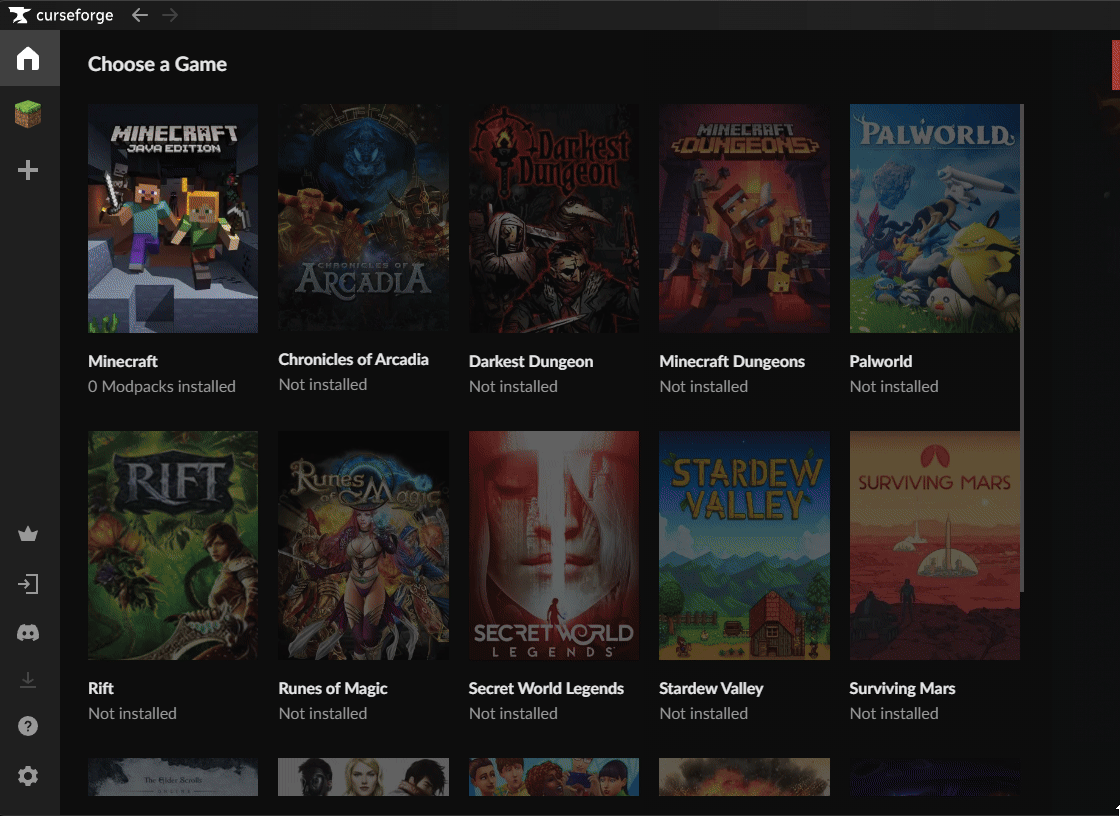
Task: Click the game list vertical scrollbar
Action: pyautogui.click(x=1022, y=348)
